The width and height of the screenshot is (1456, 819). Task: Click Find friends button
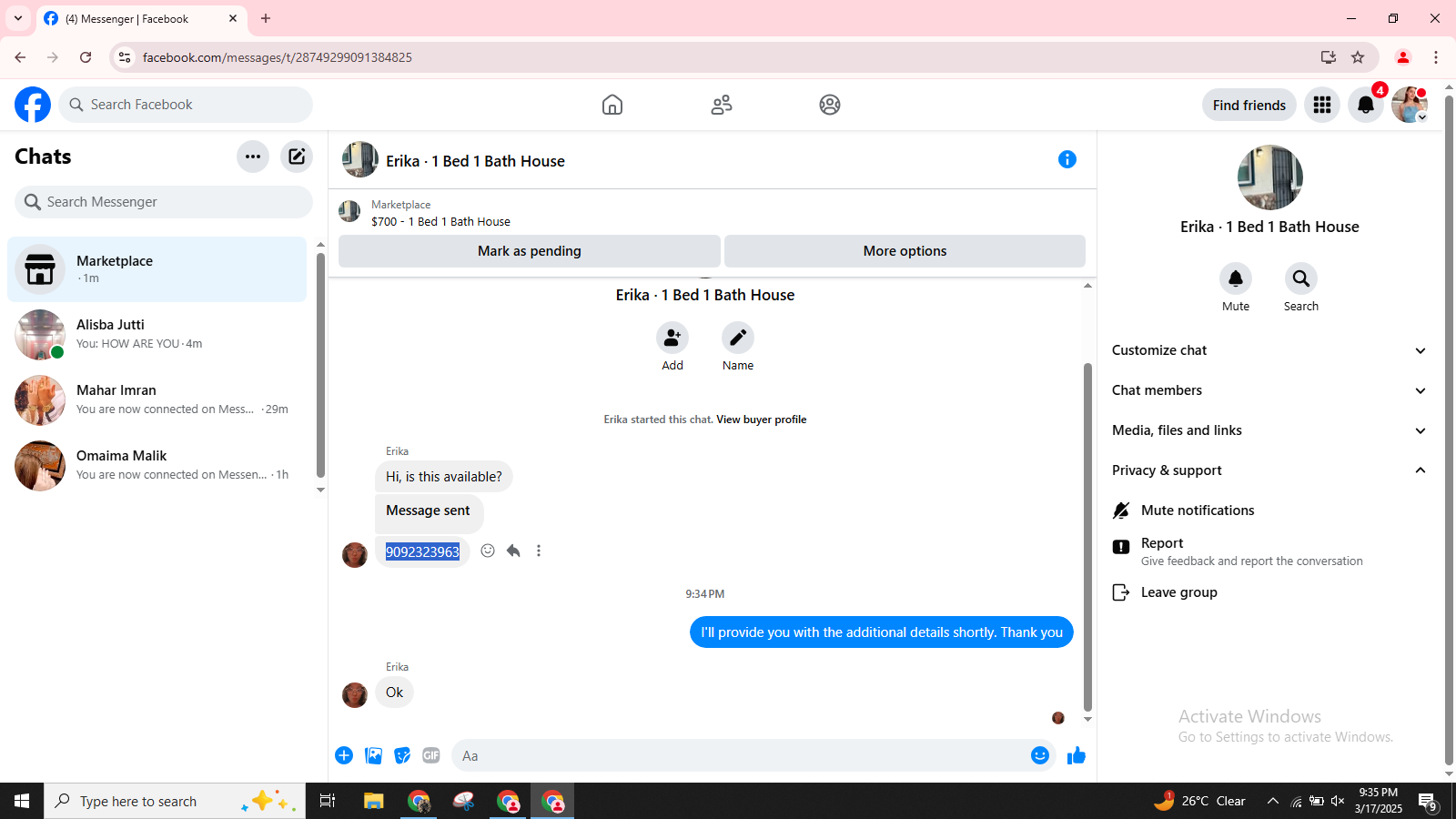click(1249, 105)
